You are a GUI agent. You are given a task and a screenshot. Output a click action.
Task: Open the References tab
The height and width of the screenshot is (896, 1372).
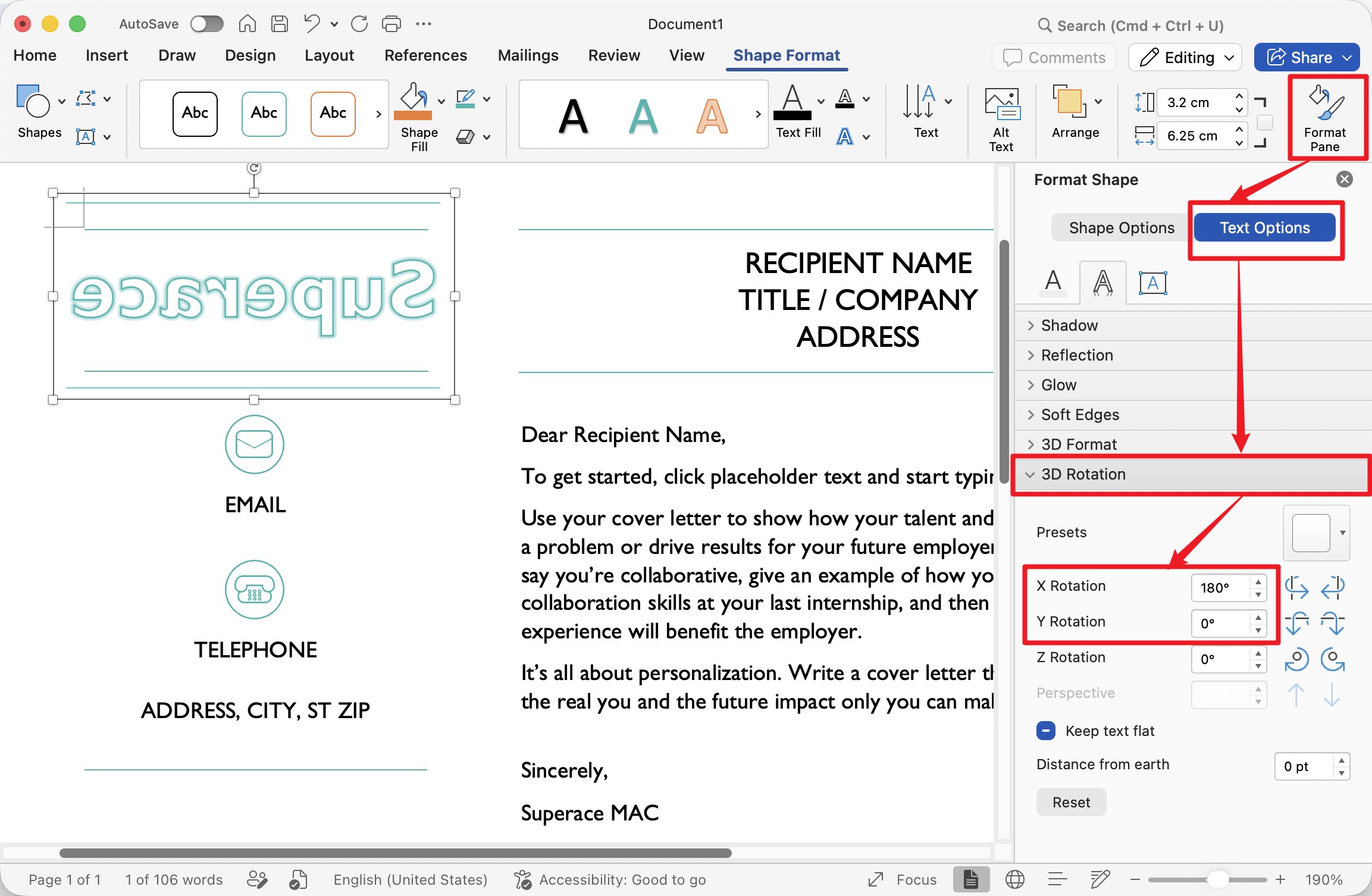tap(426, 55)
